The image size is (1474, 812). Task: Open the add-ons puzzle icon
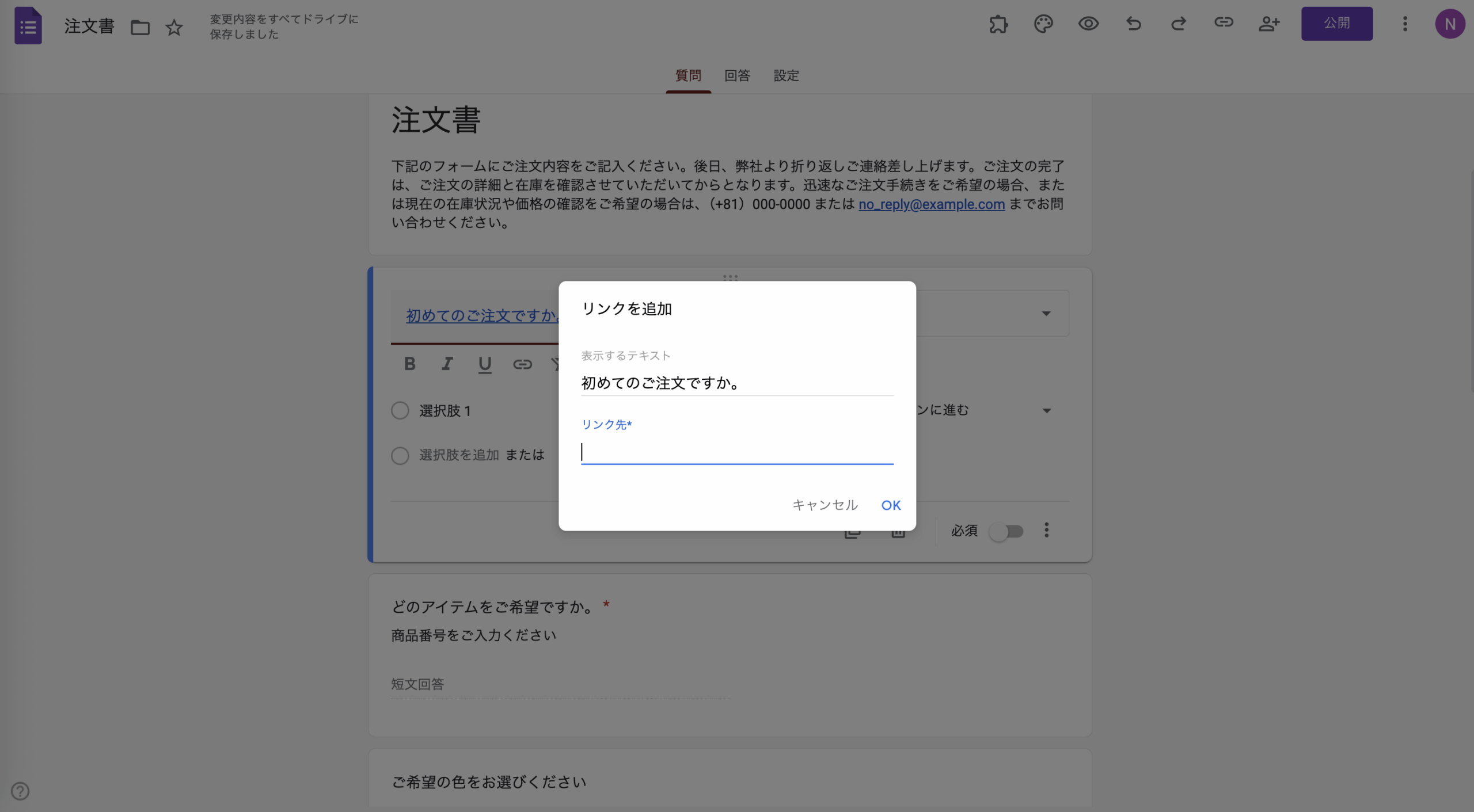pyautogui.click(x=998, y=24)
